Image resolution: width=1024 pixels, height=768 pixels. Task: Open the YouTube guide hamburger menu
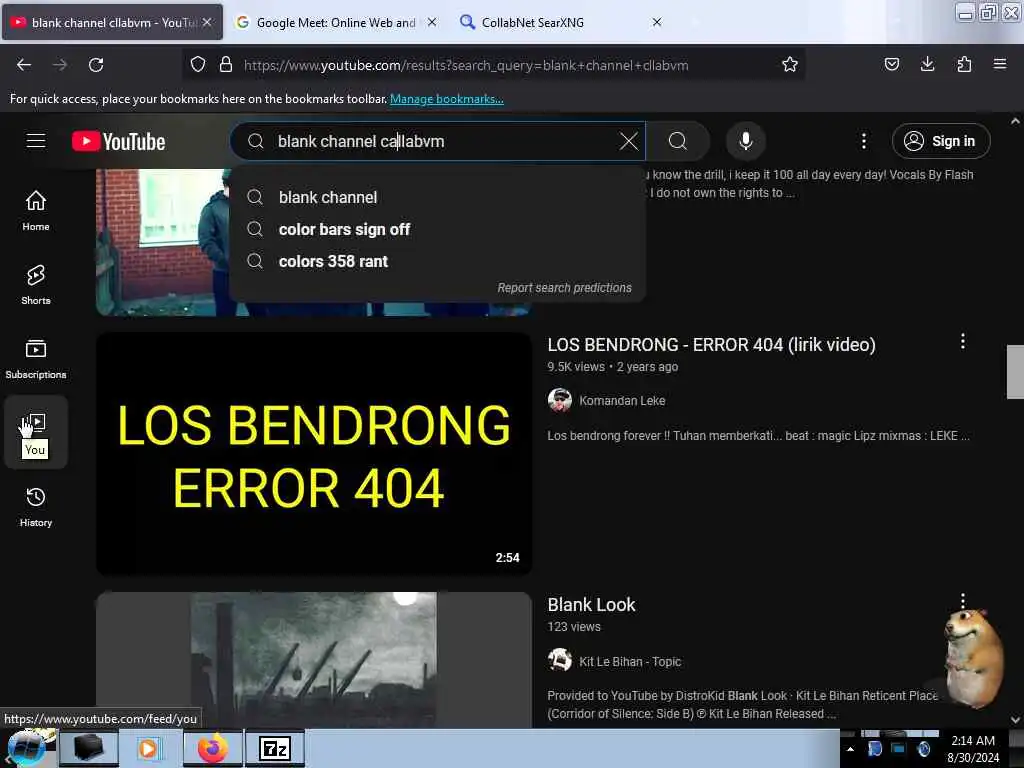coord(36,141)
